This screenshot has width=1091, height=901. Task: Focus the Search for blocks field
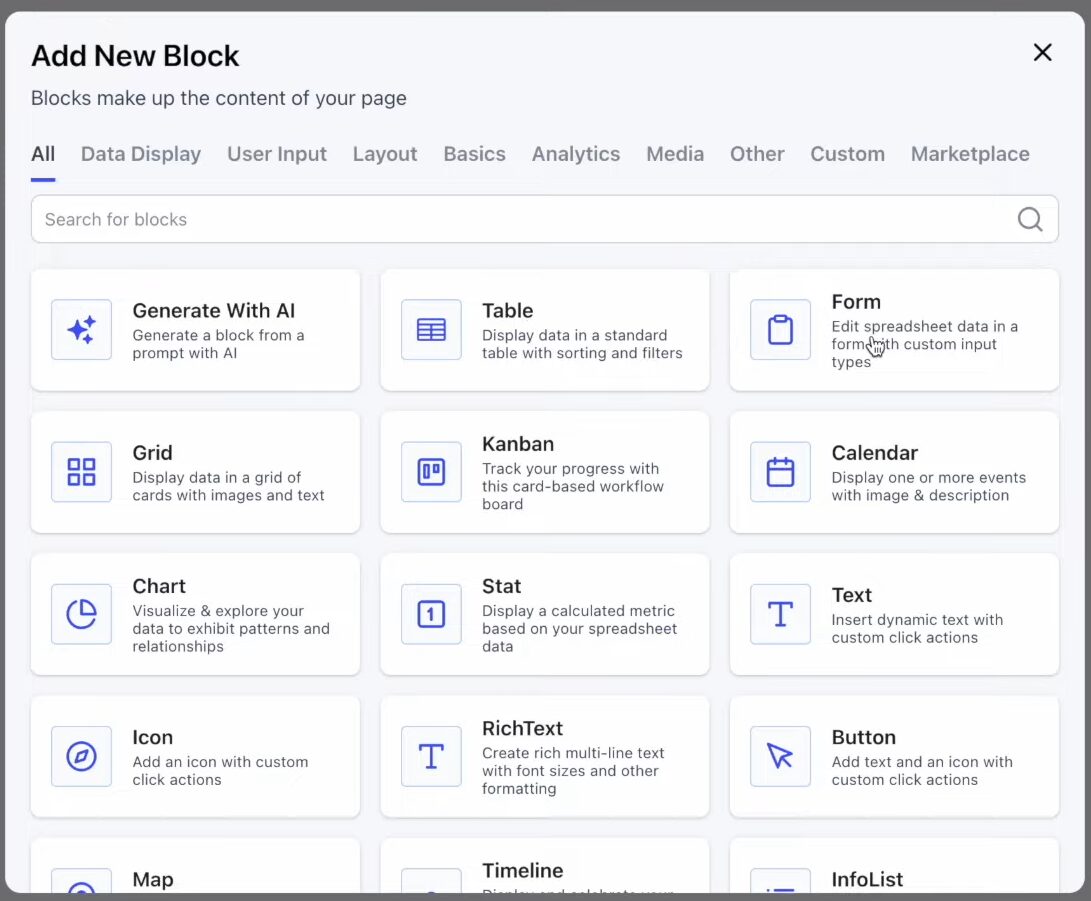tap(545, 219)
